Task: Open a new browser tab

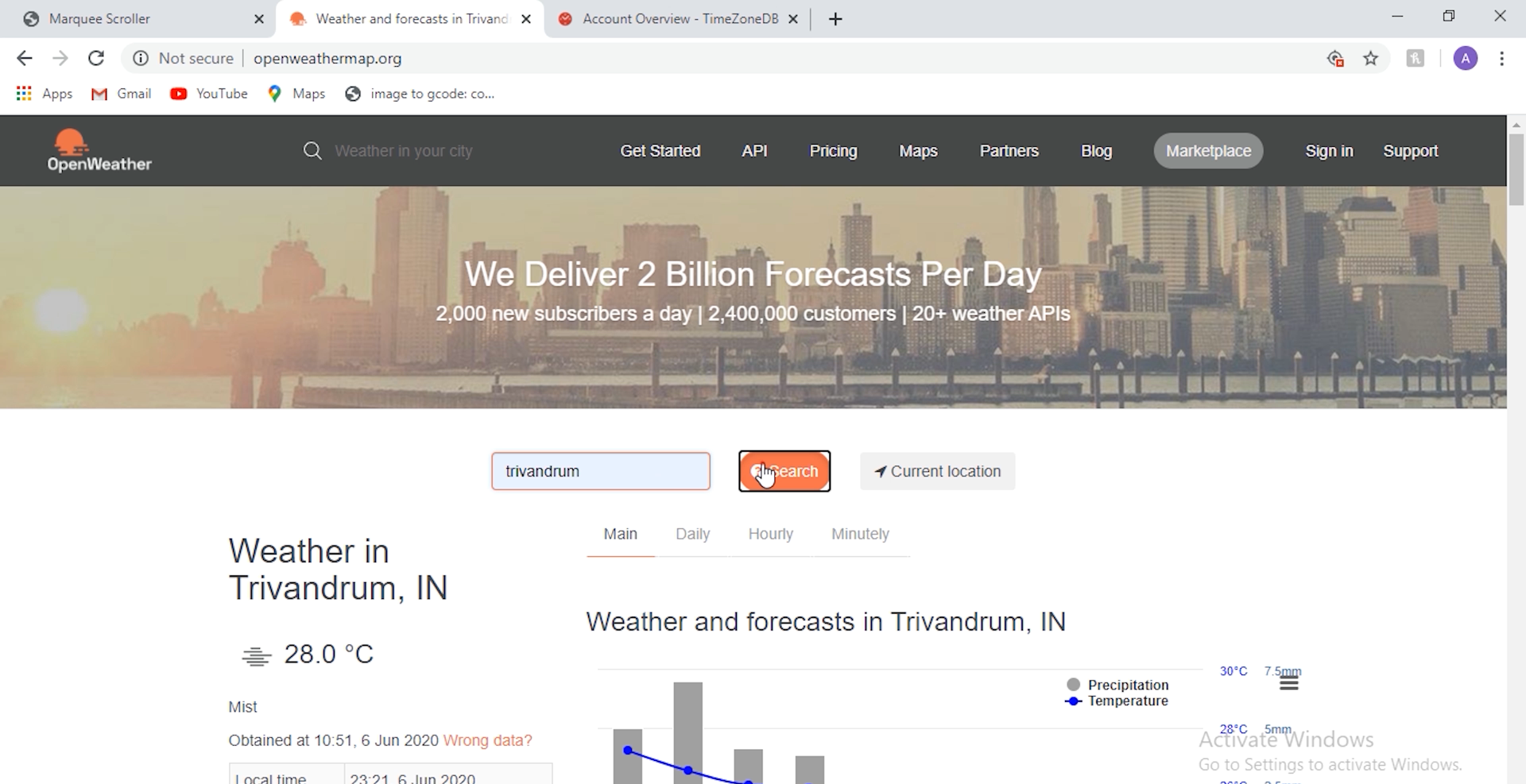Action: 835,19
